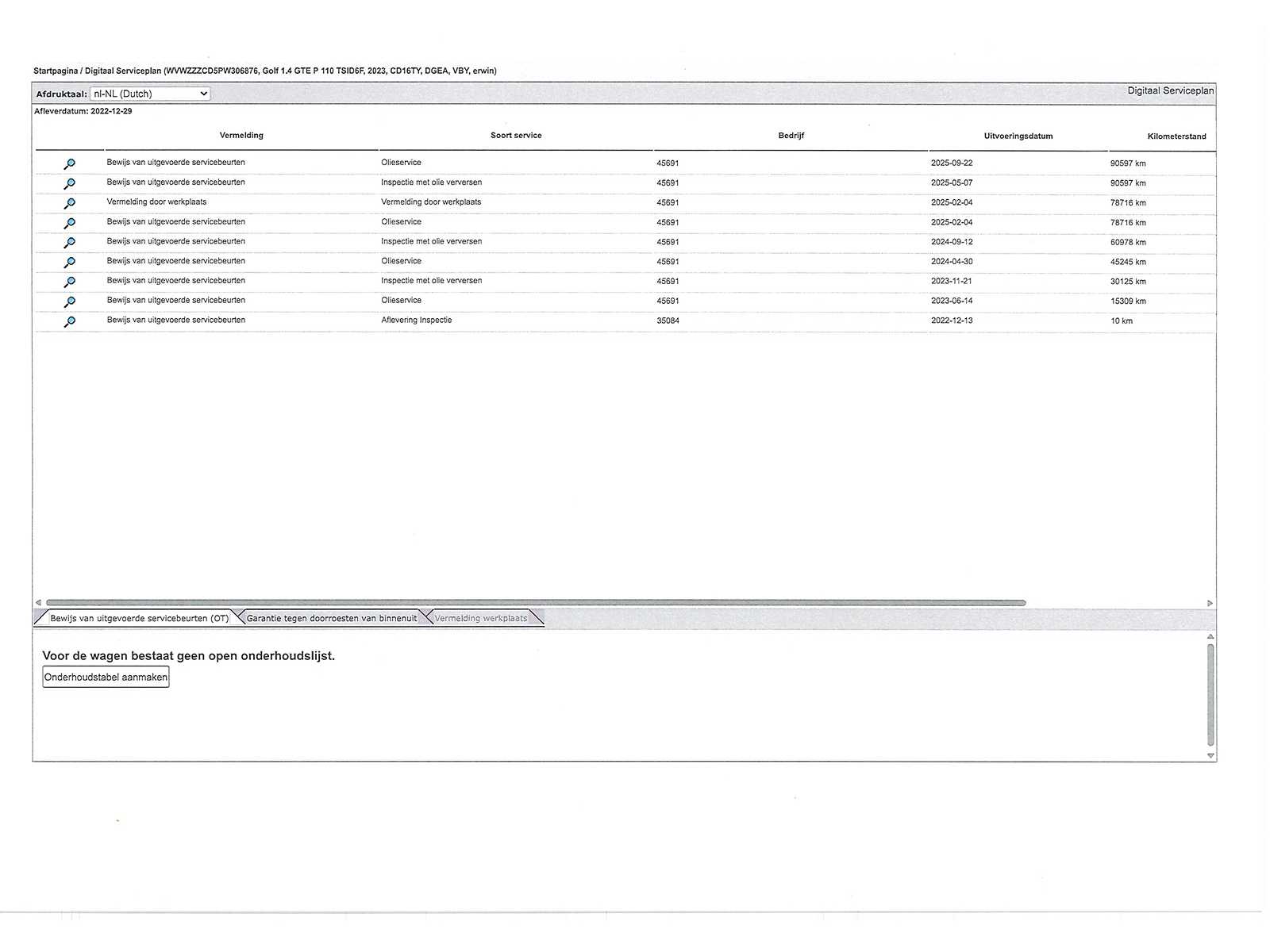Click the left arrow of horizontal scrollbar
This screenshot has width=1270, height=952.
[x=38, y=603]
